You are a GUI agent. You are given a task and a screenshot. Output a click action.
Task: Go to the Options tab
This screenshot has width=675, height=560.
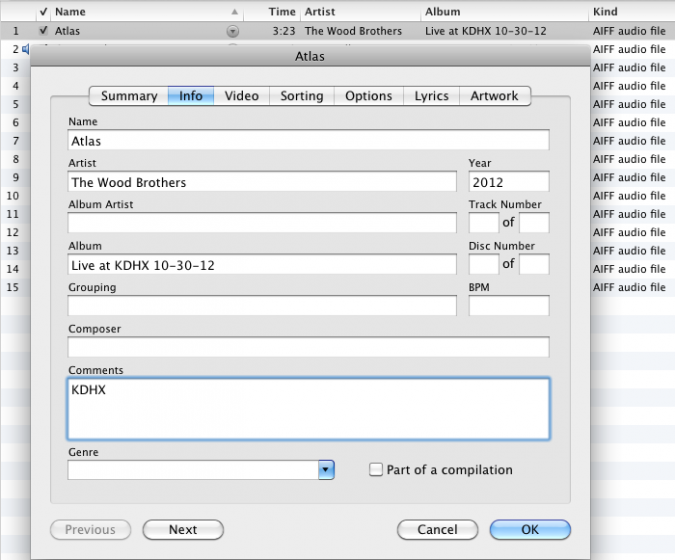pyautogui.click(x=368, y=96)
